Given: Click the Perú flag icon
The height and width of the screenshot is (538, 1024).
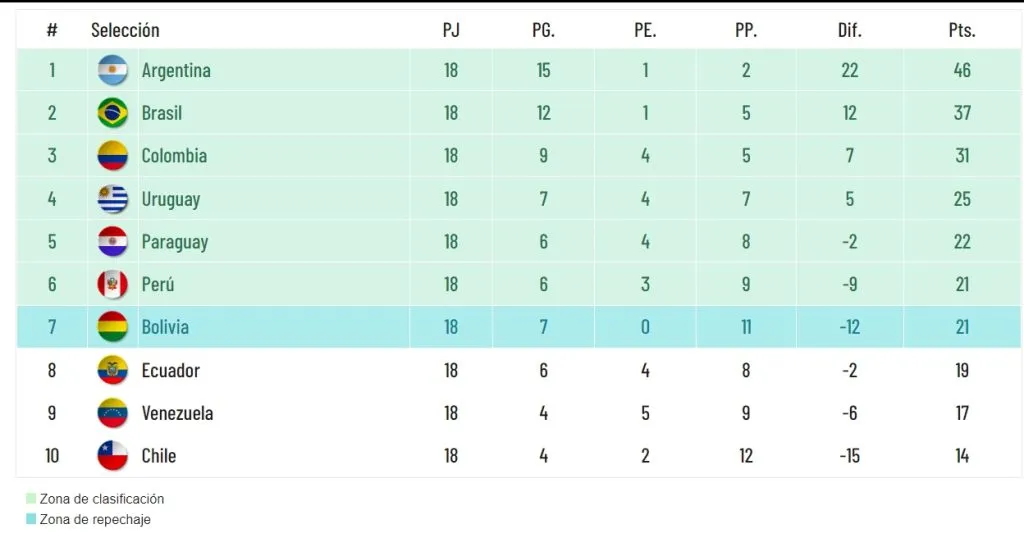Looking at the screenshot, I should (113, 284).
